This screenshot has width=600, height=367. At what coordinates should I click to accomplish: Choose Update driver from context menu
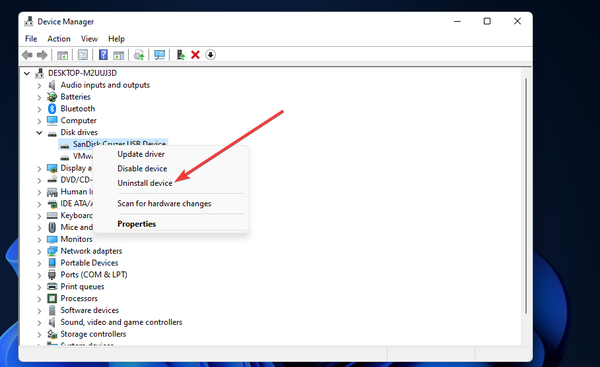[x=171, y=154]
